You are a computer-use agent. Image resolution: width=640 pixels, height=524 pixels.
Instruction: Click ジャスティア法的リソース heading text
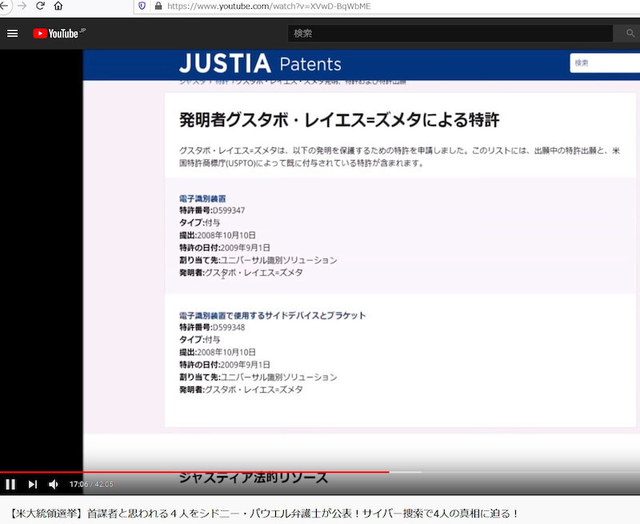pos(253,477)
